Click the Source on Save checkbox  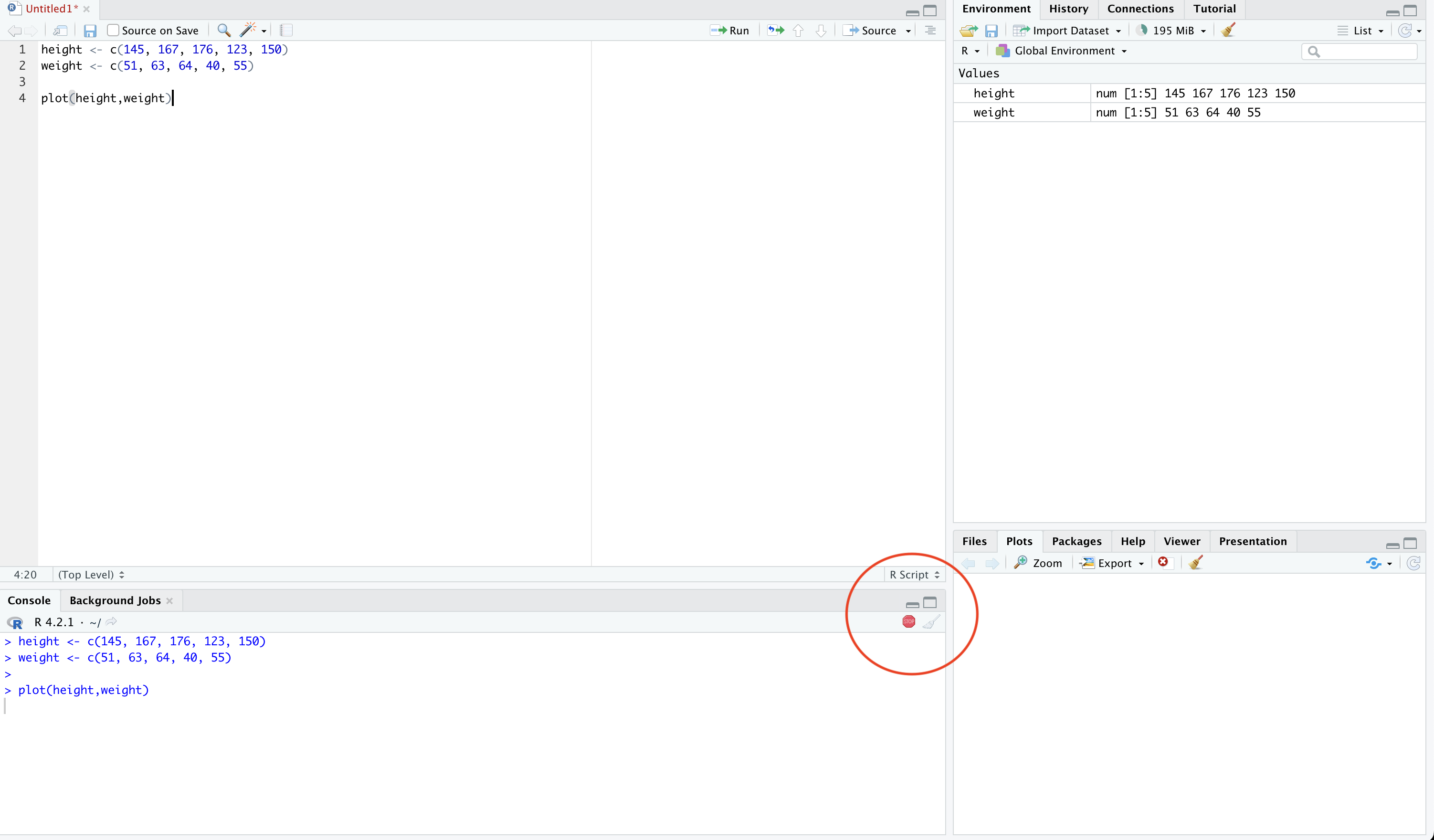click(x=111, y=31)
